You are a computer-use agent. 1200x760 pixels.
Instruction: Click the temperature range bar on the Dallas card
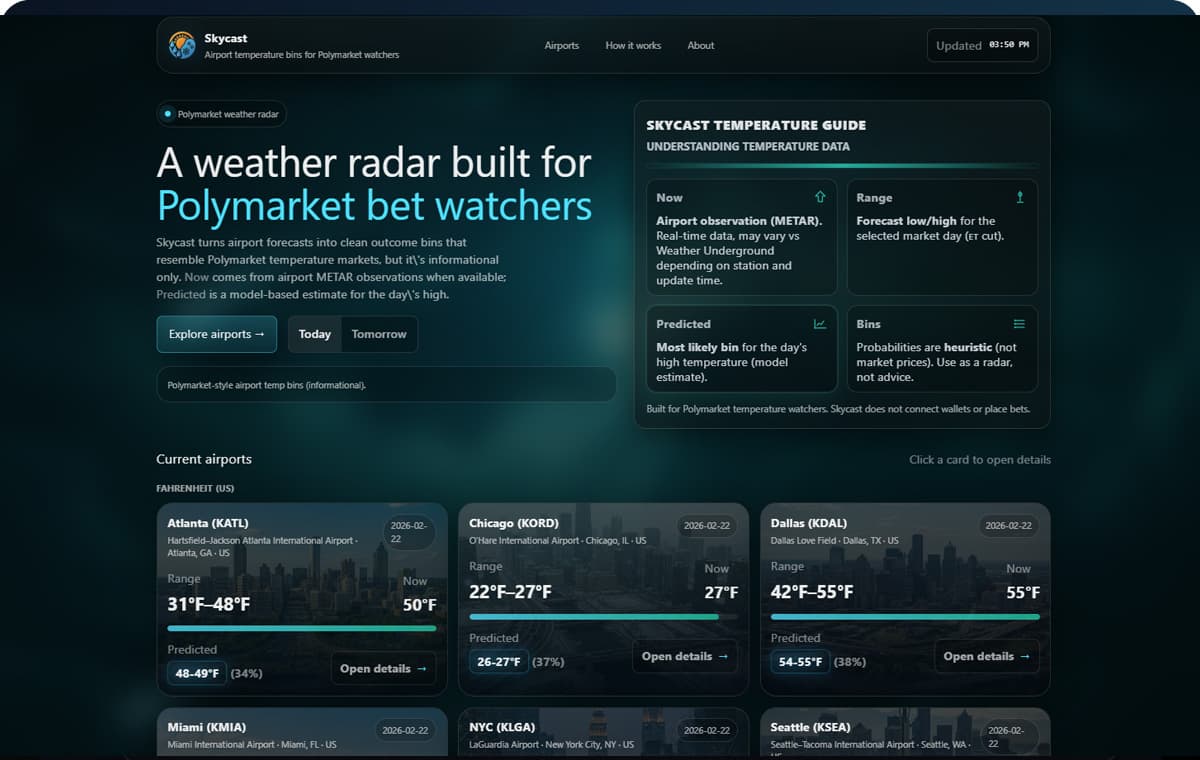904,617
